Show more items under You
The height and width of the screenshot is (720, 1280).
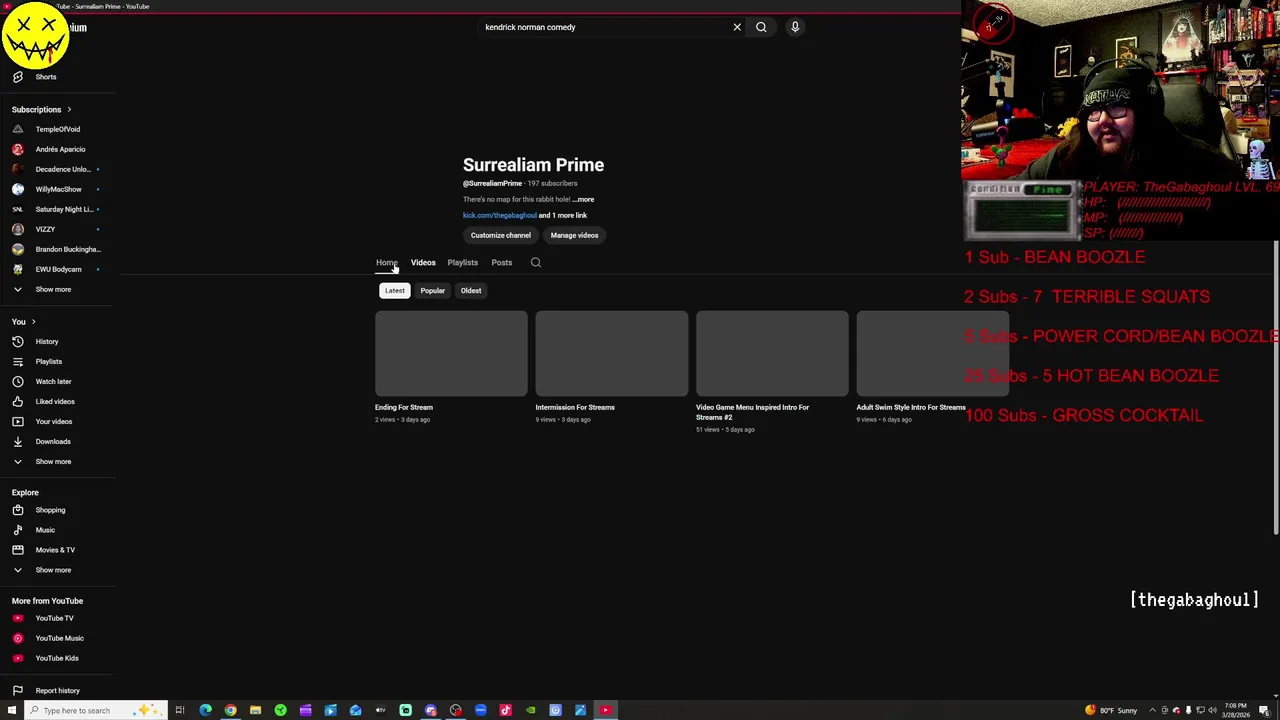[x=53, y=461]
